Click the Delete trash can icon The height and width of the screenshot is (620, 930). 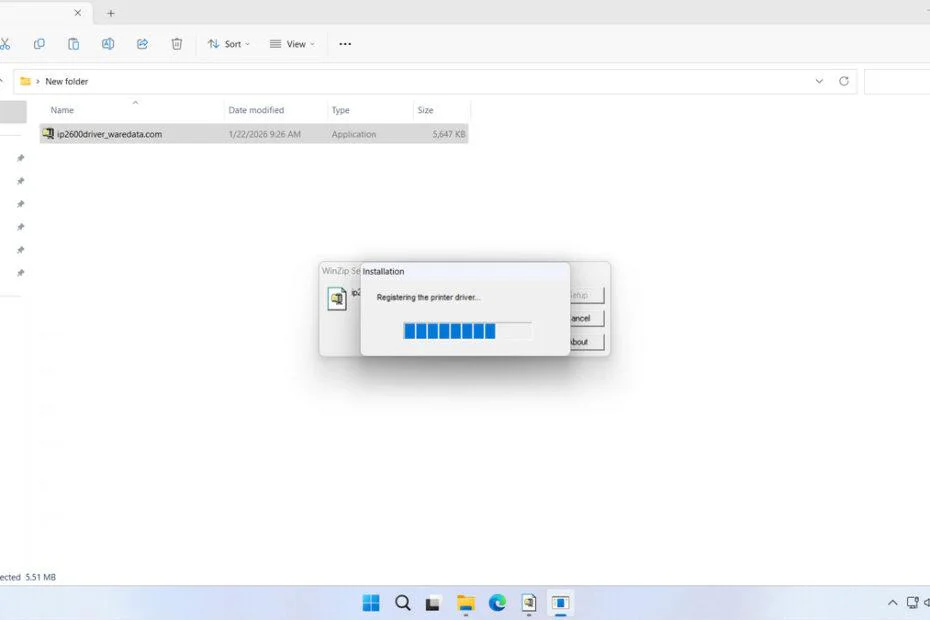tap(176, 44)
